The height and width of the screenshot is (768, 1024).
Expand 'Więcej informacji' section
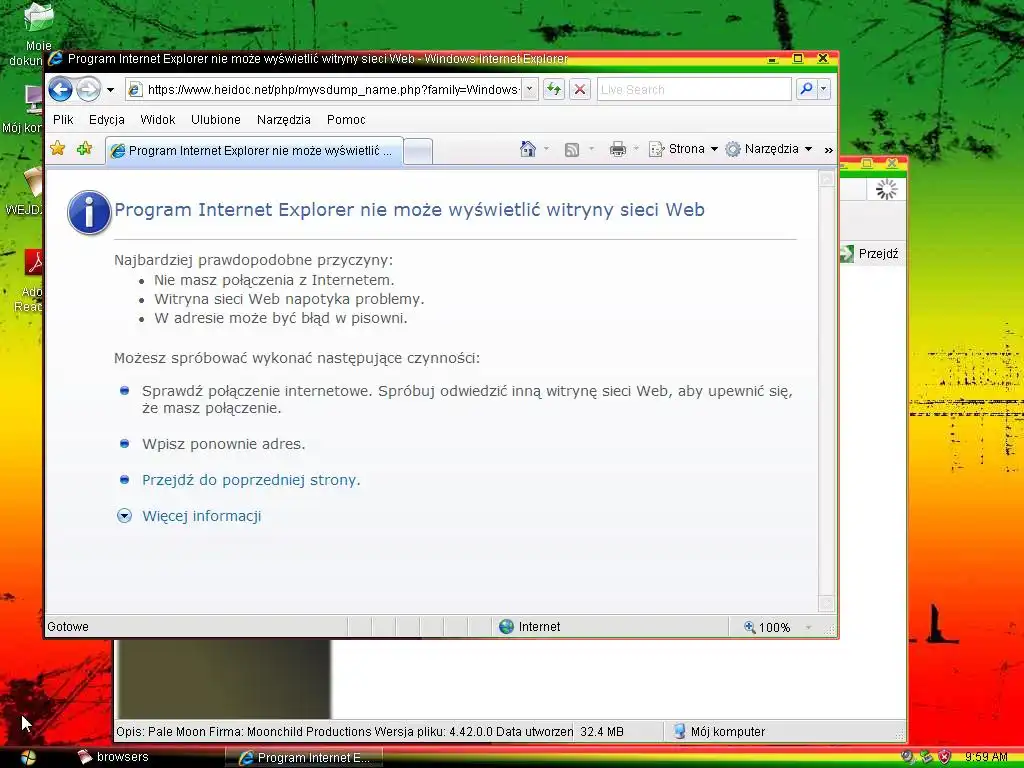point(124,516)
